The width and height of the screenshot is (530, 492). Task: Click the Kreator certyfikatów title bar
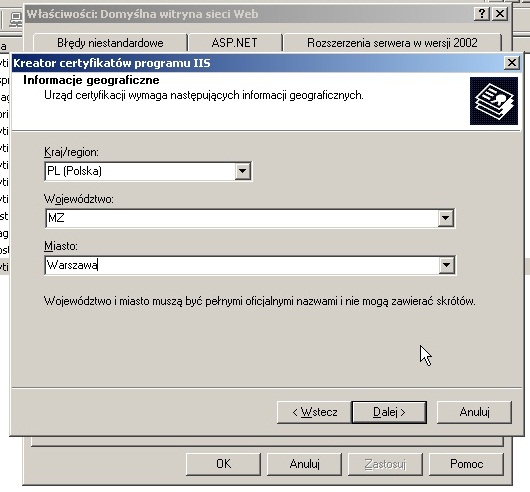pyautogui.click(x=257, y=63)
